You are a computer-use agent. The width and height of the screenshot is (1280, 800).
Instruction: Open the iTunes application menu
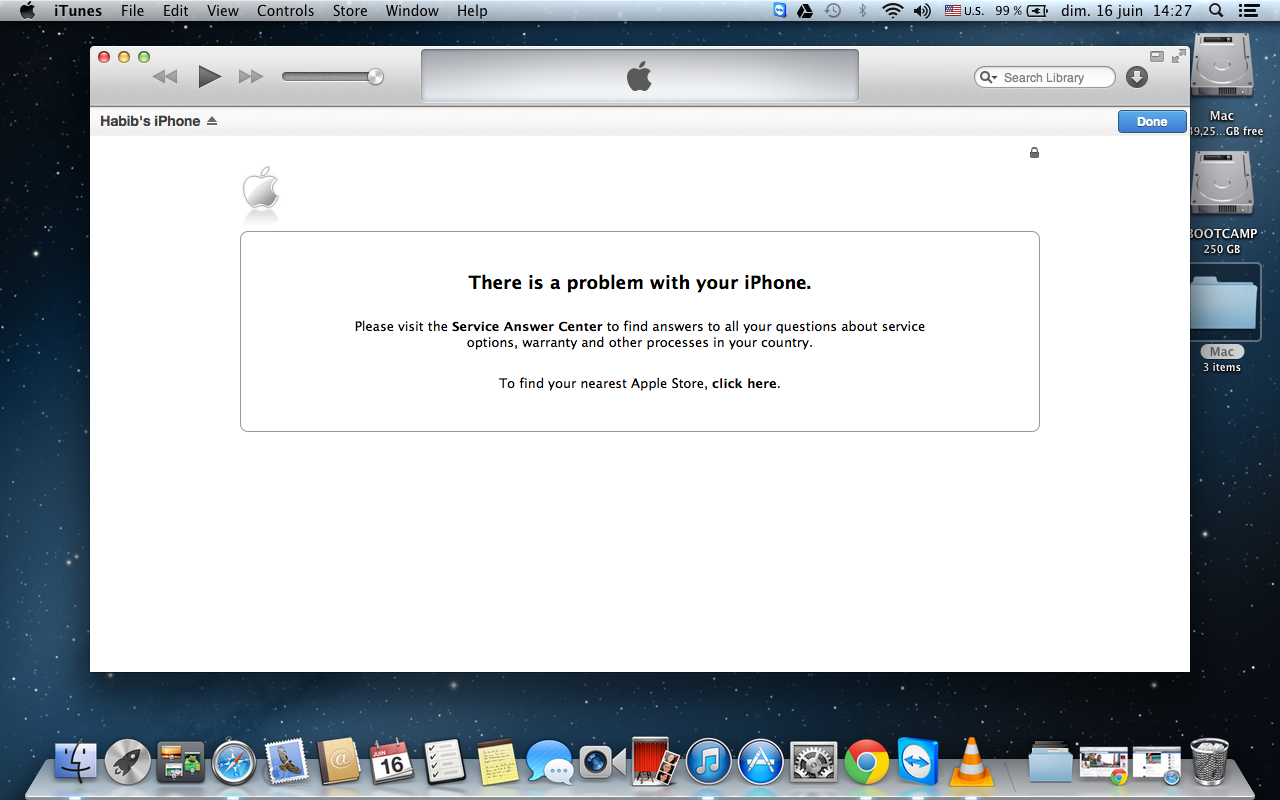(x=78, y=11)
